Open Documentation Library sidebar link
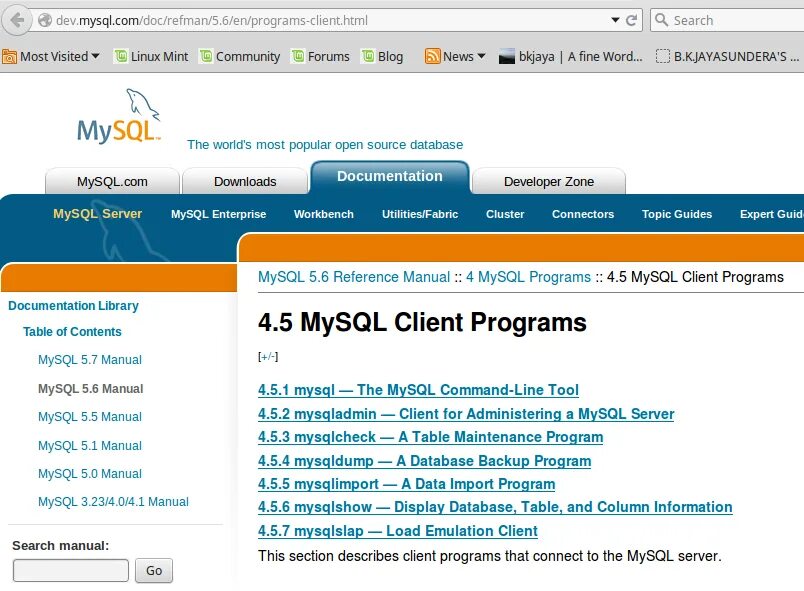Image resolution: width=804 pixels, height=591 pixels. (x=73, y=305)
